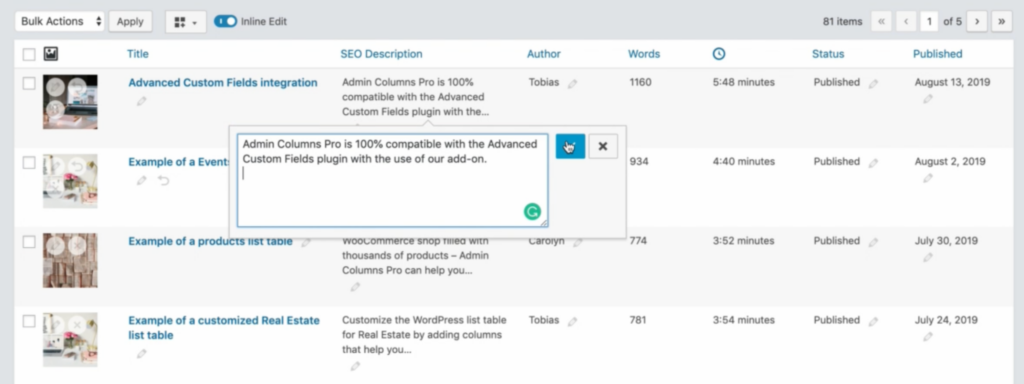Click undo arrow under Example of a Events title
The image size is (1024, 384).
[x=163, y=180]
